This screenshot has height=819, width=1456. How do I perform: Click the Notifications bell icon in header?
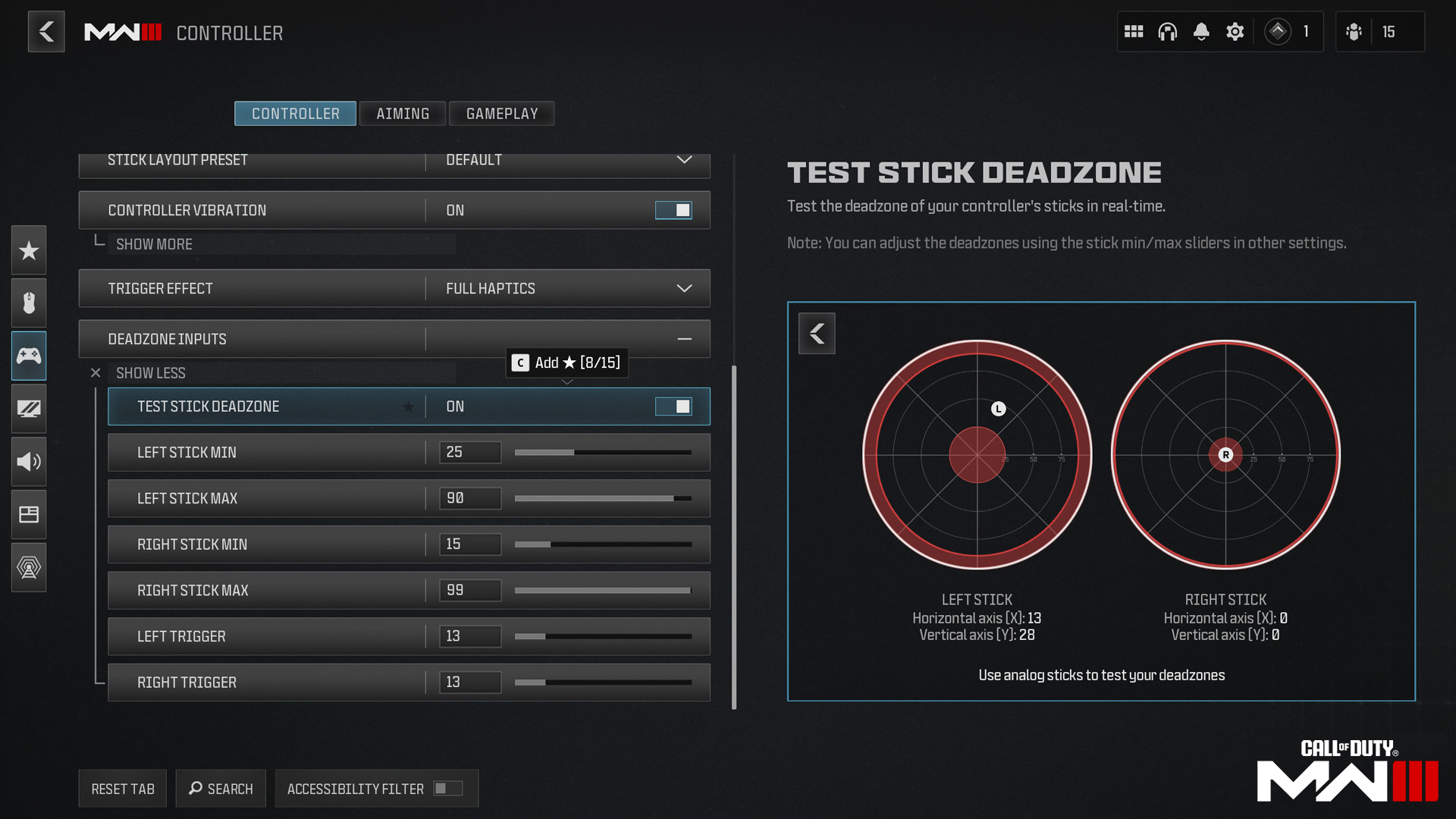[1200, 32]
